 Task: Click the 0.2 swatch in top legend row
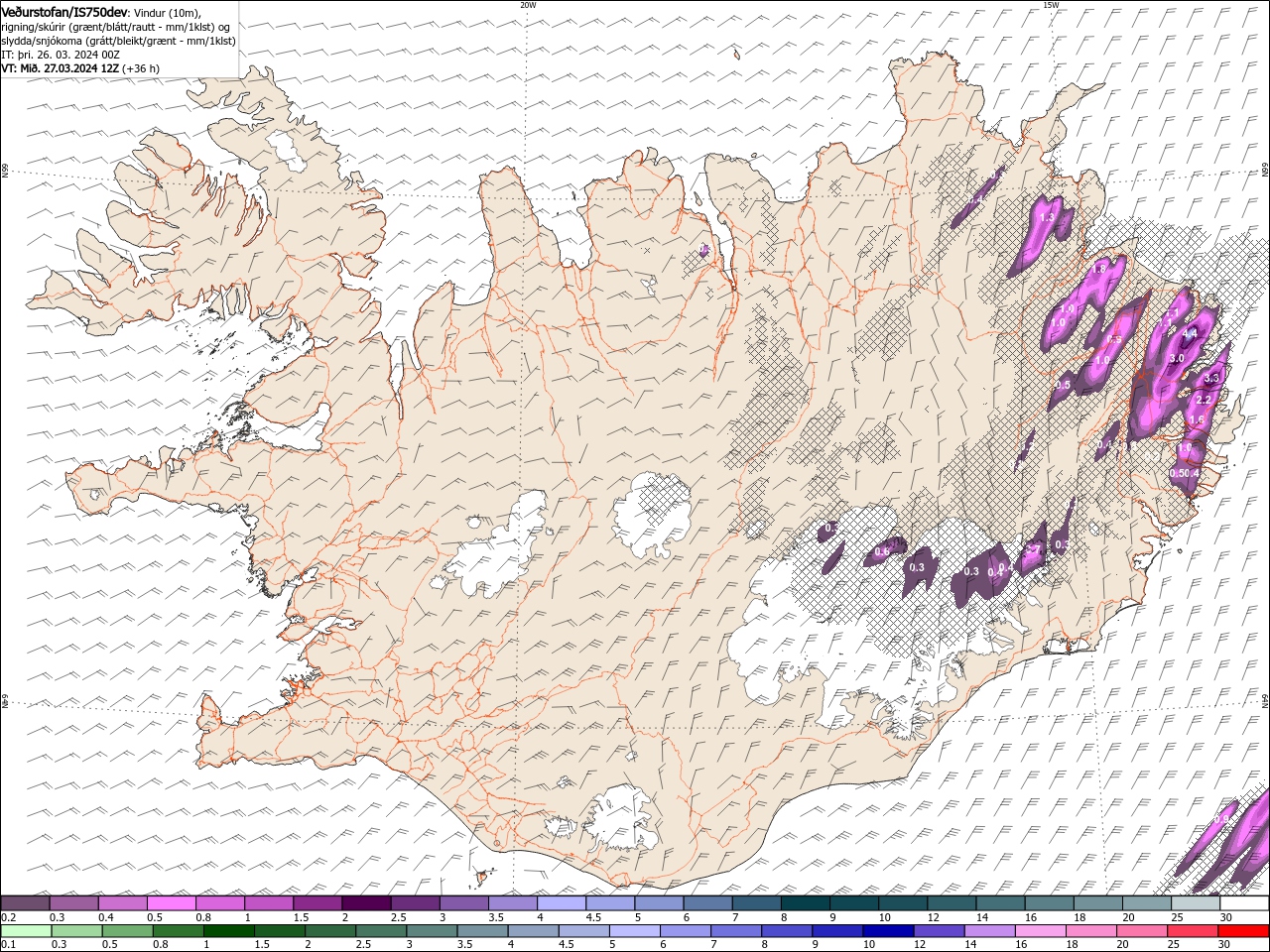tap(25, 903)
